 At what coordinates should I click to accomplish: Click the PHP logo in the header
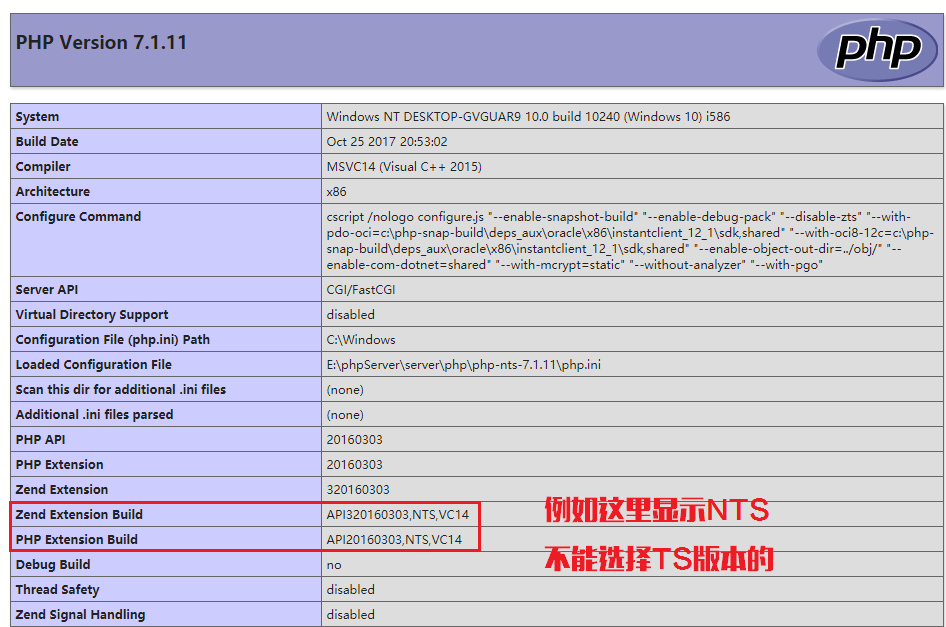click(x=877, y=50)
